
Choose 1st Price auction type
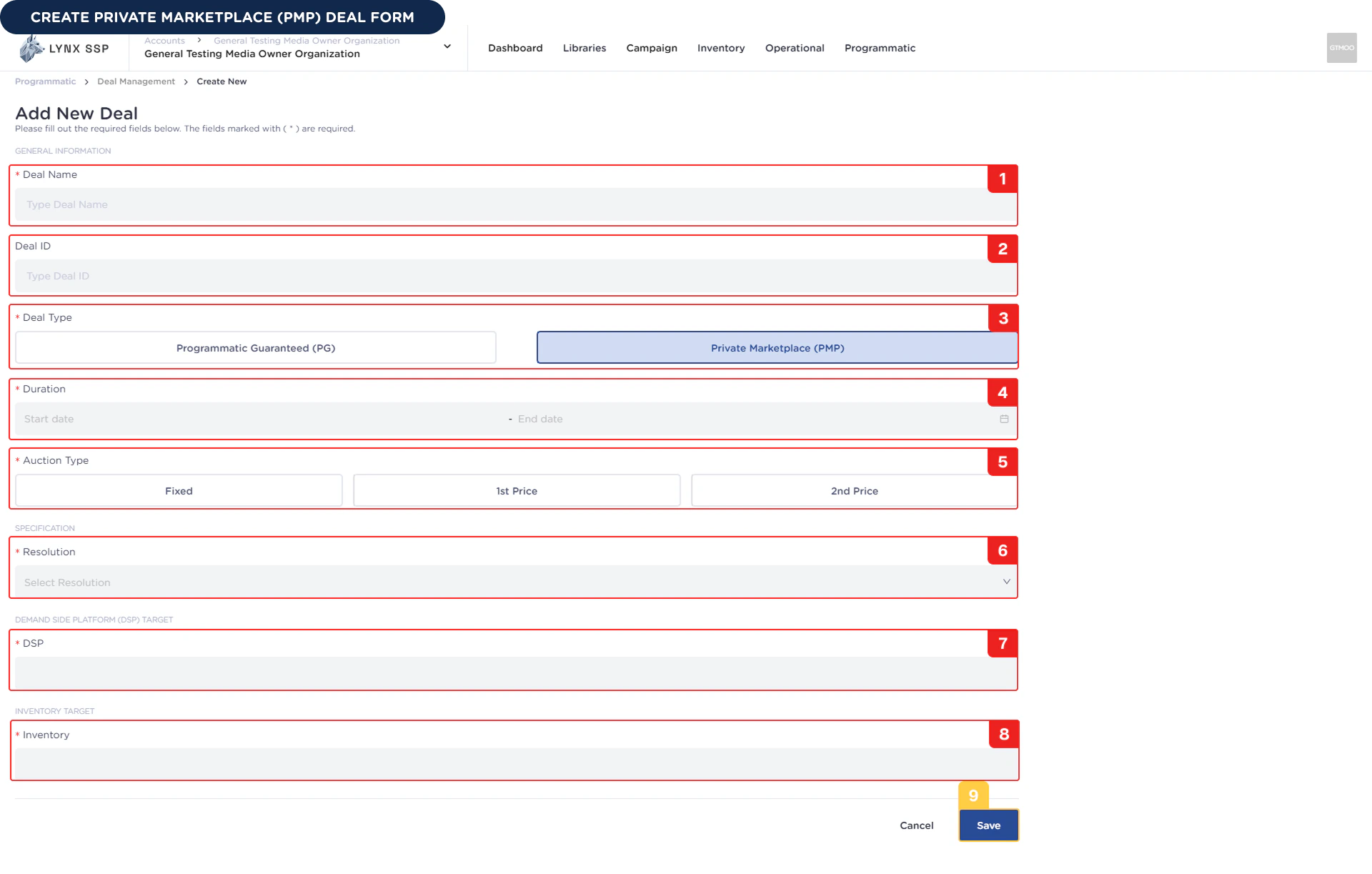point(516,490)
